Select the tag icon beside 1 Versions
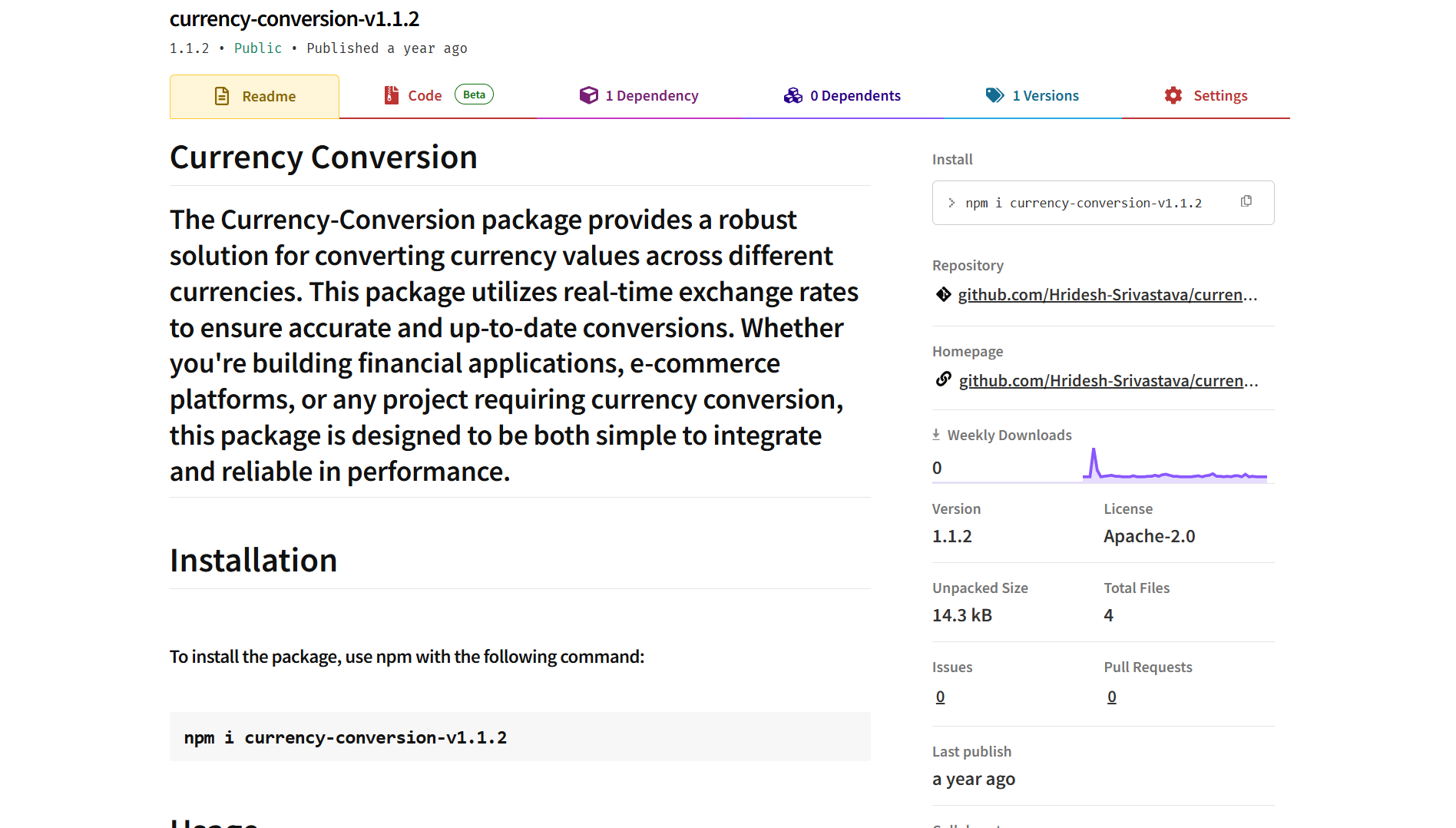 click(994, 94)
